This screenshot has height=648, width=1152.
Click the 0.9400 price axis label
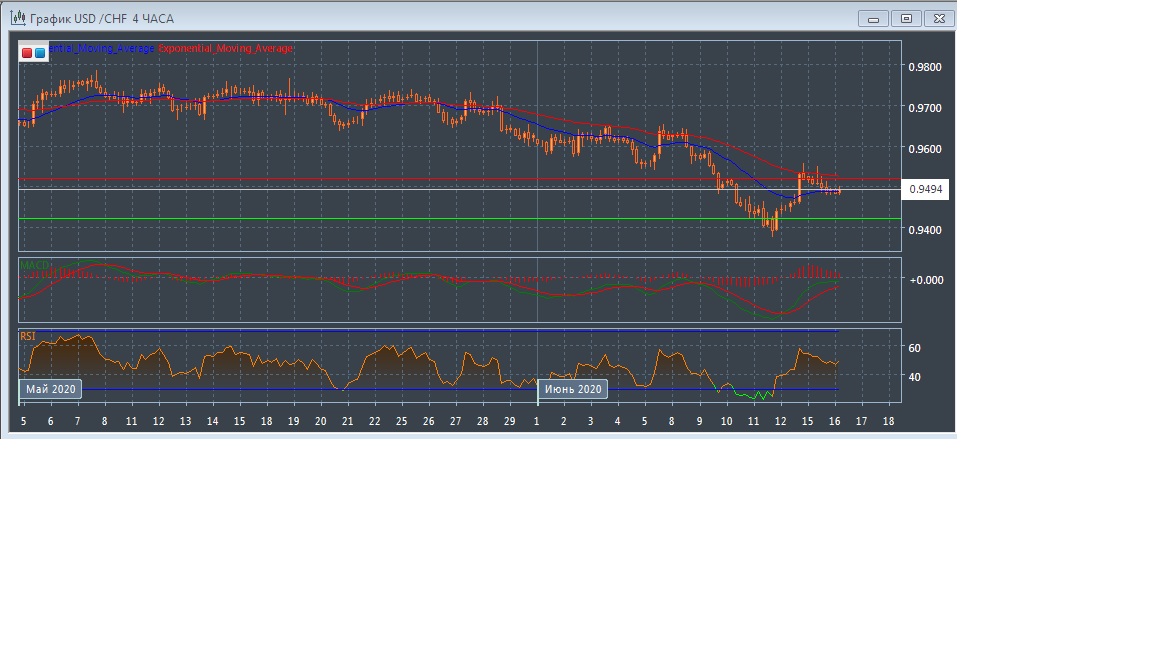click(924, 230)
